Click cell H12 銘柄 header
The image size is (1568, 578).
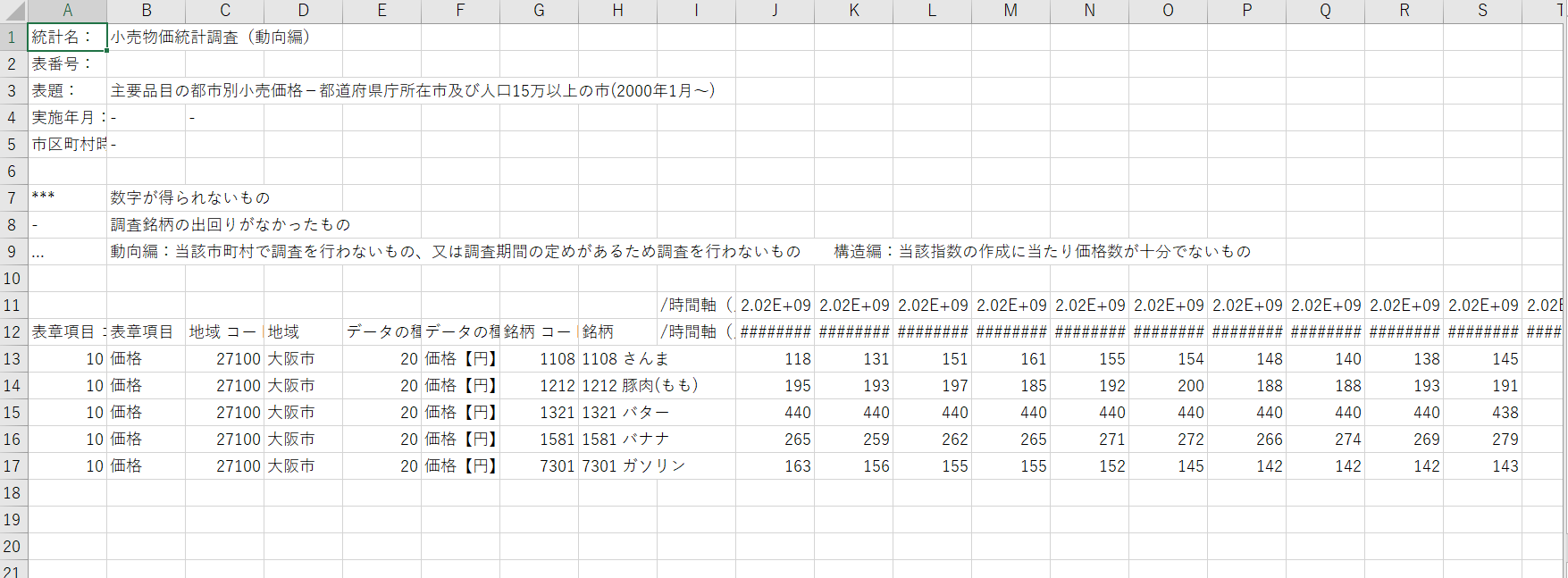[618, 332]
